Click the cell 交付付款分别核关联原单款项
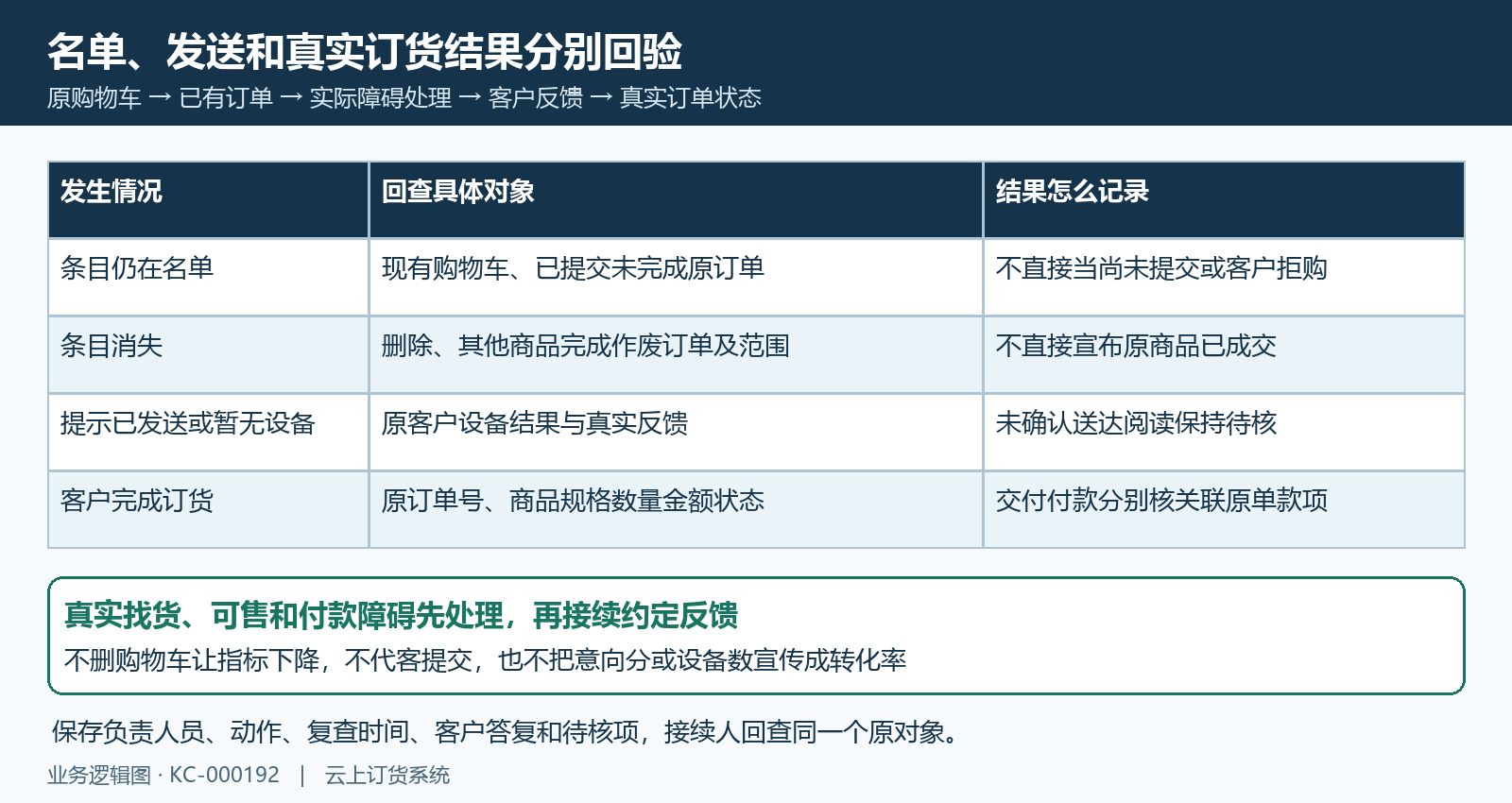 pyautogui.click(x=1224, y=510)
